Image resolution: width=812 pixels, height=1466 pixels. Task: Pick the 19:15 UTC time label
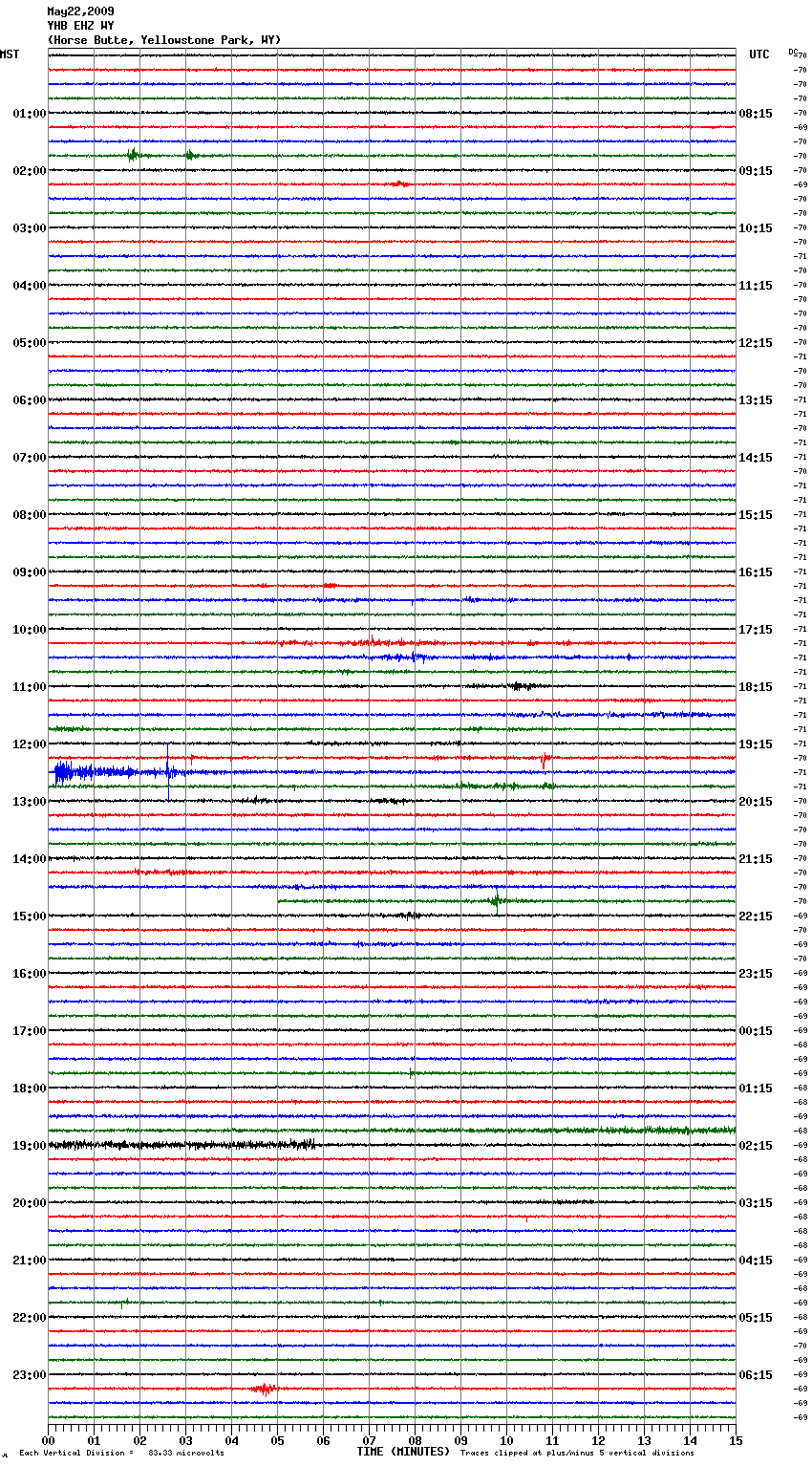(x=756, y=744)
